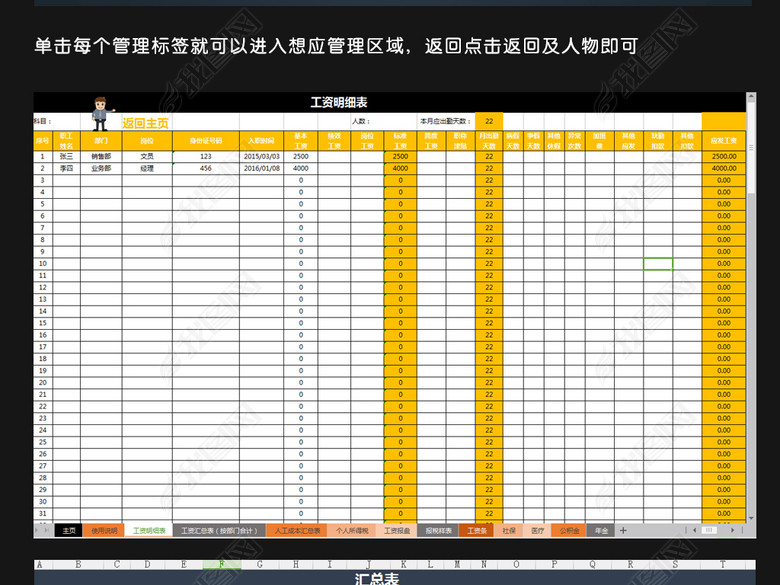Select the 月出勤天数 column header
The height and width of the screenshot is (585, 780).
[489, 141]
